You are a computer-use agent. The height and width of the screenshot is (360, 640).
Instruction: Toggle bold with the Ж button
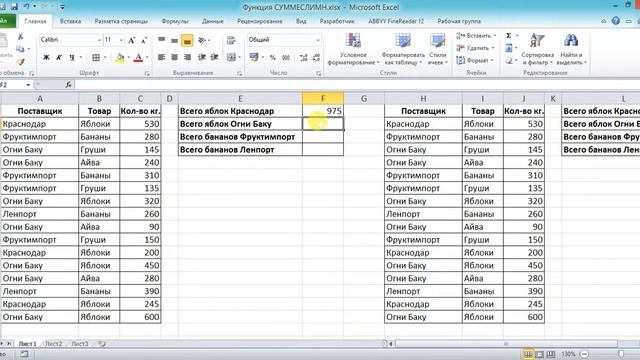pos(46,58)
